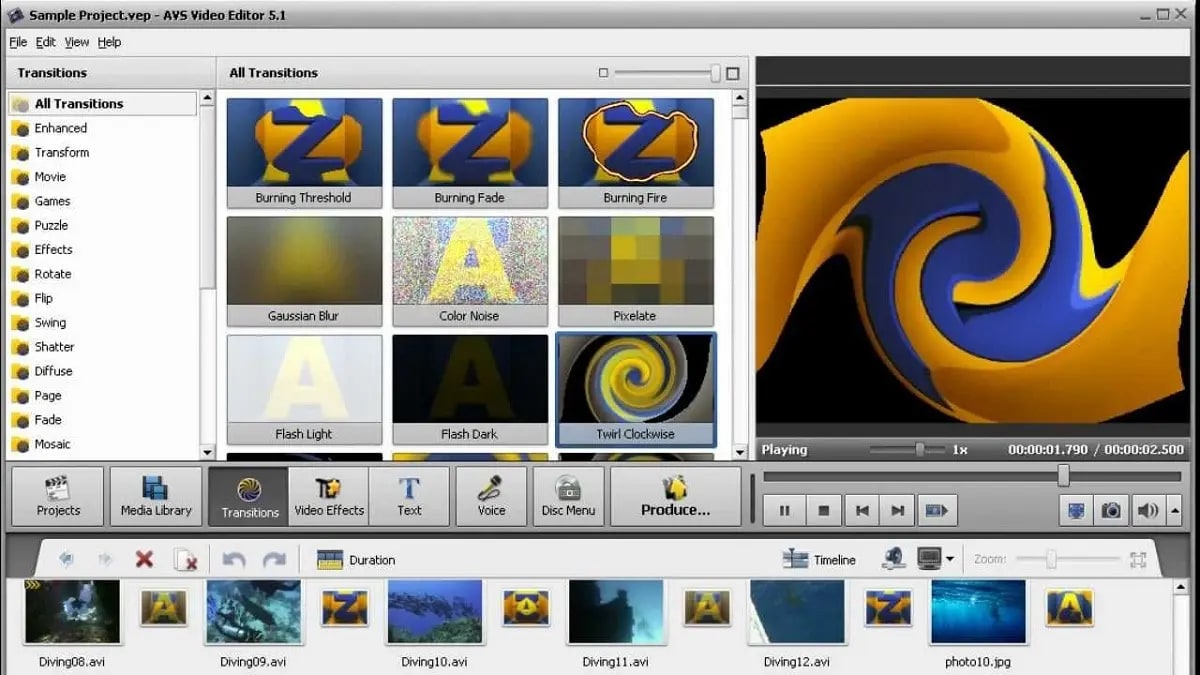Mute the preview volume
This screenshot has height=675, width=1200.
pos(1146,510)
